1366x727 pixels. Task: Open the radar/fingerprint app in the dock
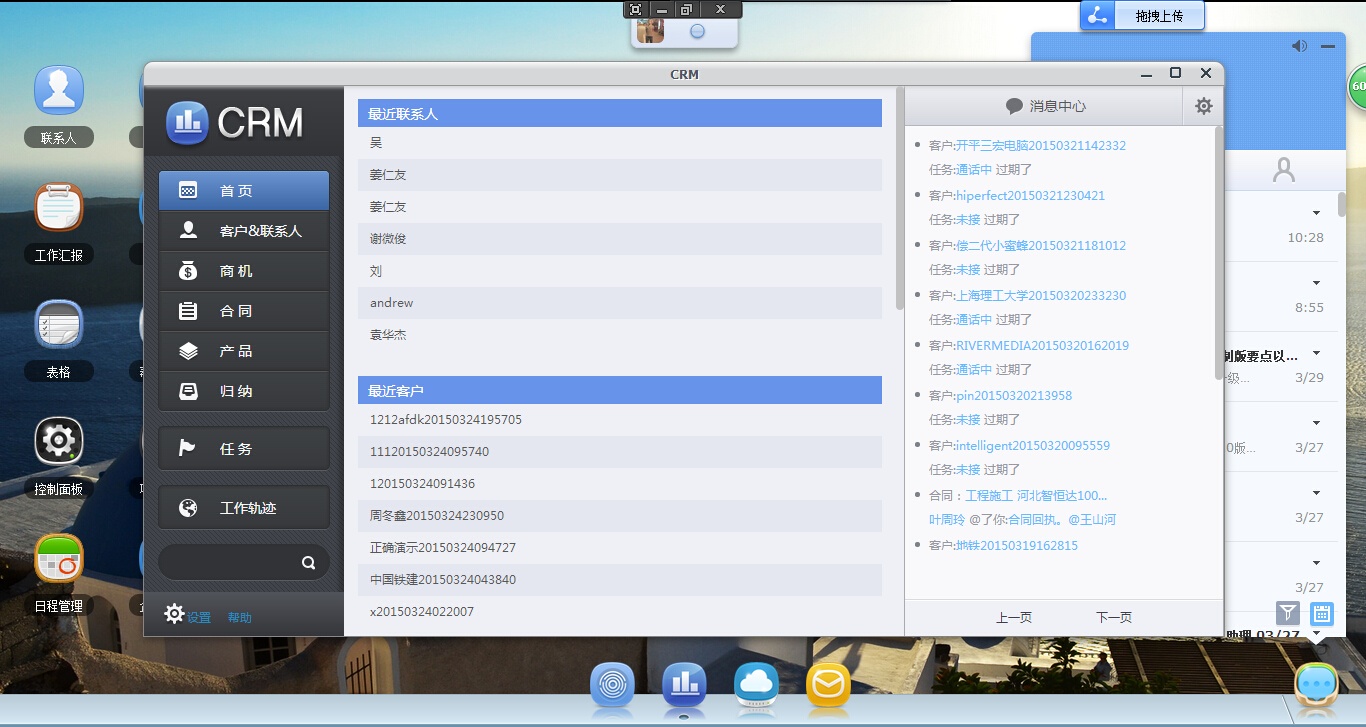coord(612,685)
